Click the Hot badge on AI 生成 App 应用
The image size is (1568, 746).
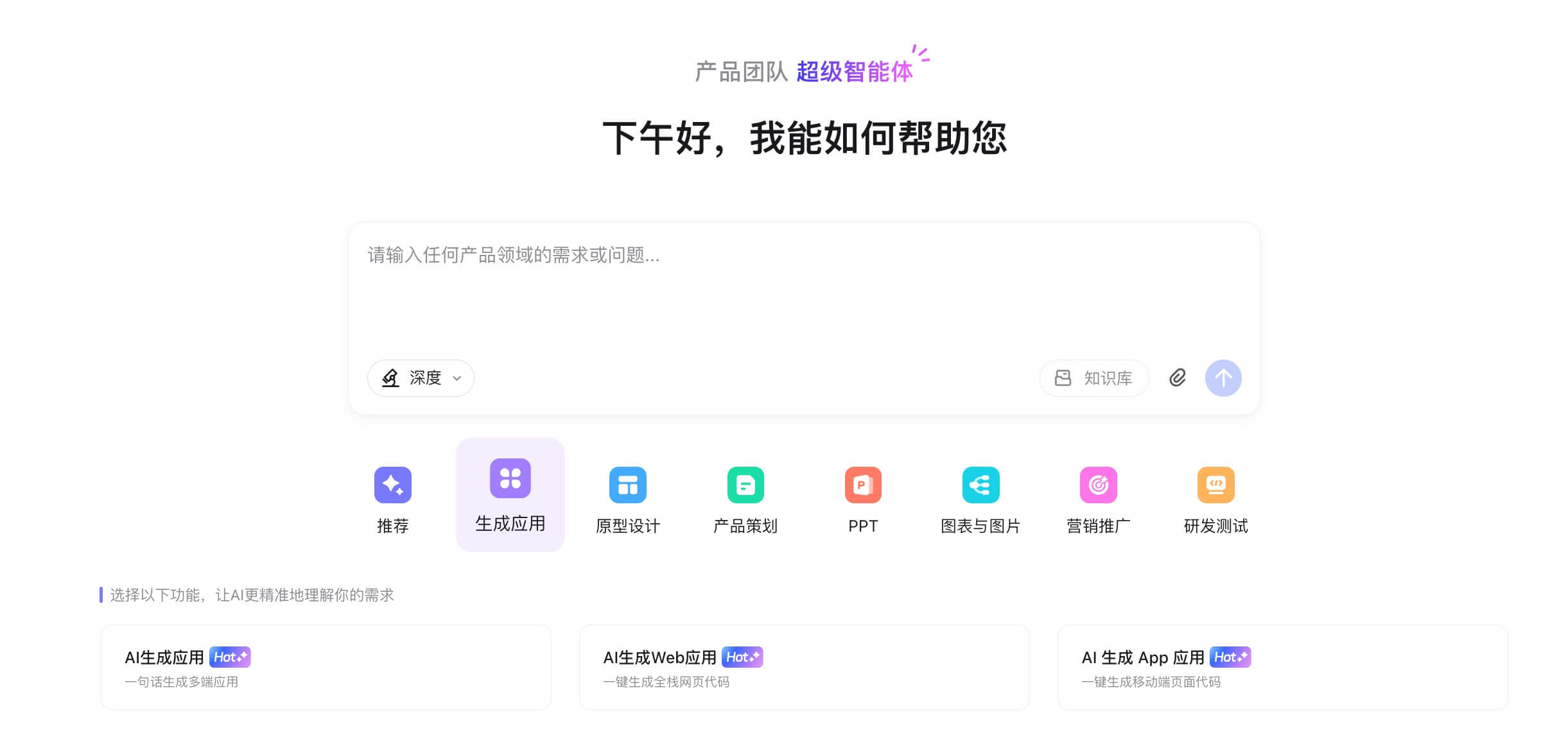(x=1230, y=657)
